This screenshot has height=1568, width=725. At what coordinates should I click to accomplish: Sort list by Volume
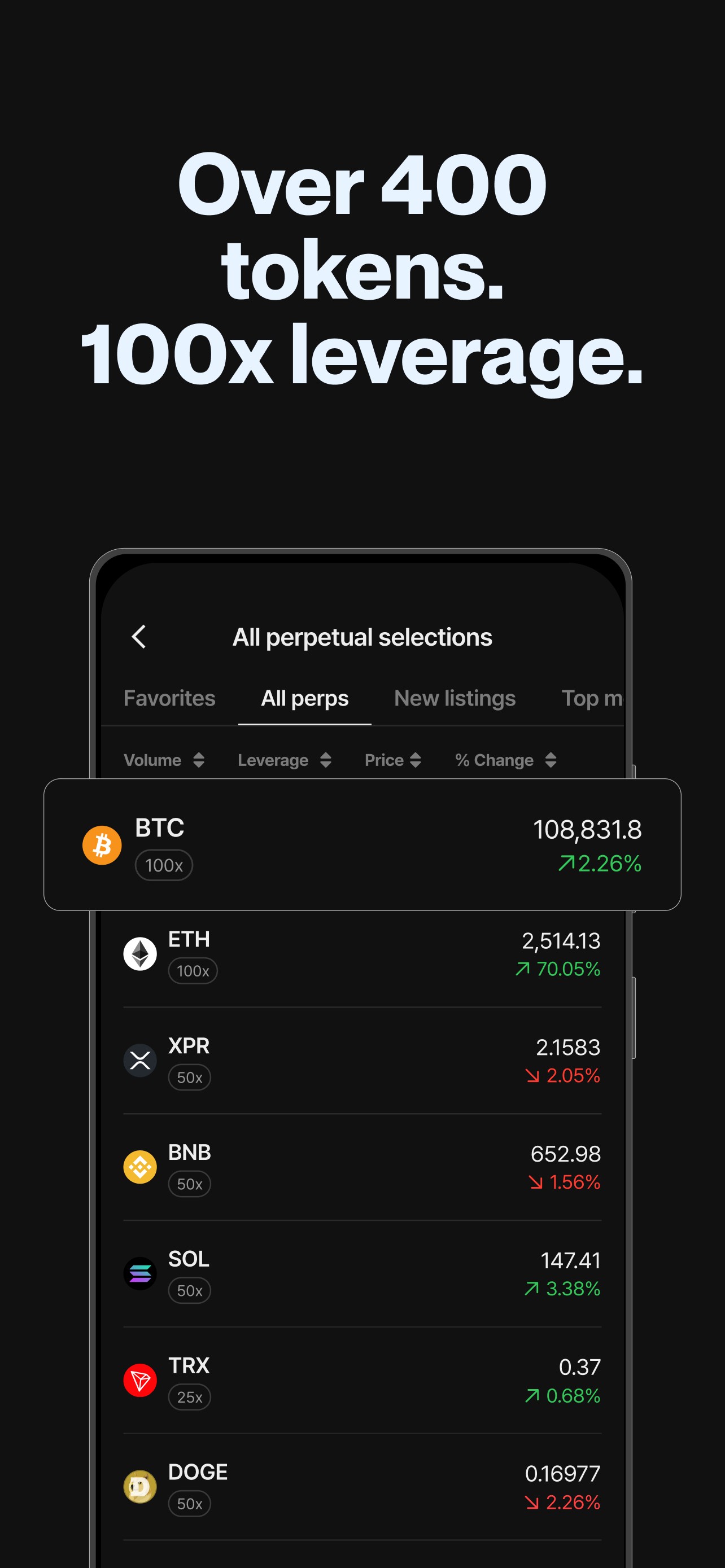[x=164, y=760]
